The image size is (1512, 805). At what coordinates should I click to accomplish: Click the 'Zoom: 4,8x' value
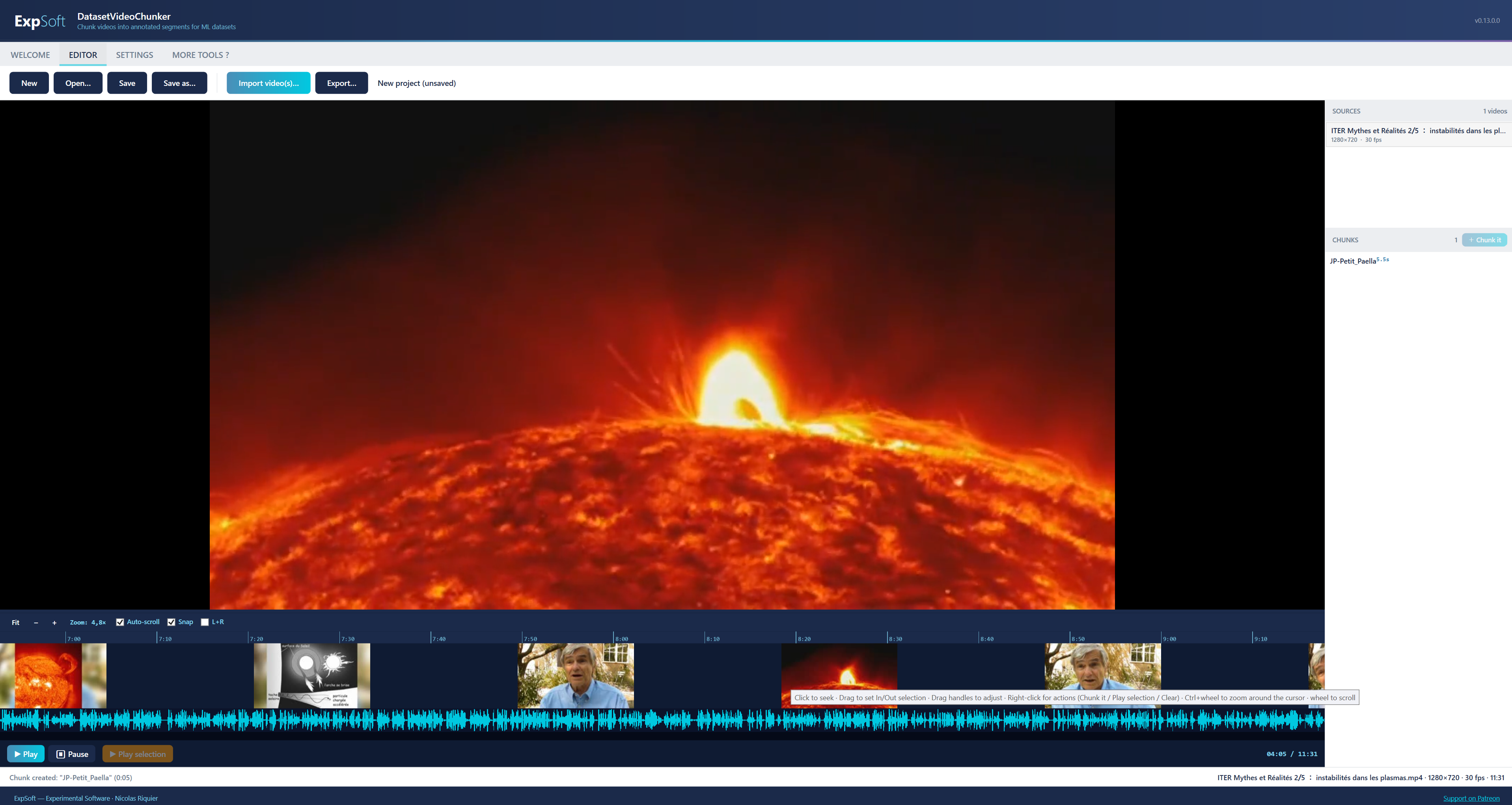click(88, 623)
